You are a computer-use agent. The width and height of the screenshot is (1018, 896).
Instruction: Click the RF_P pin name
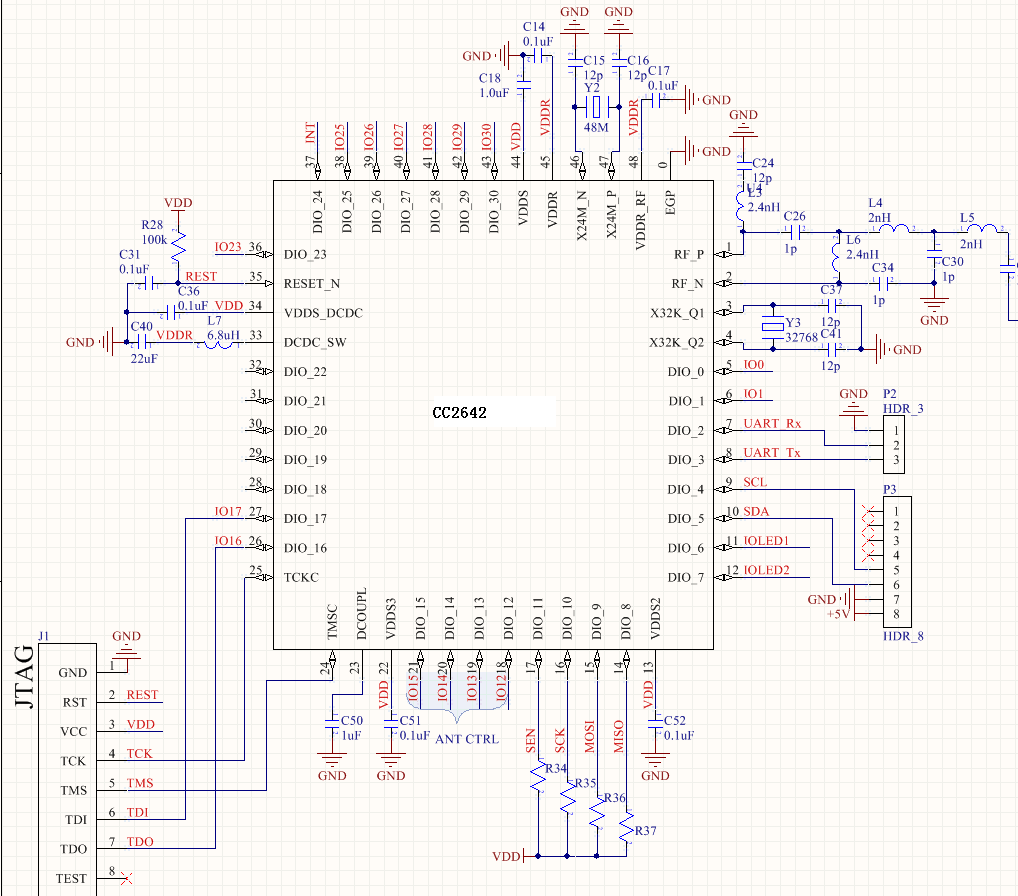click(689, 255)
